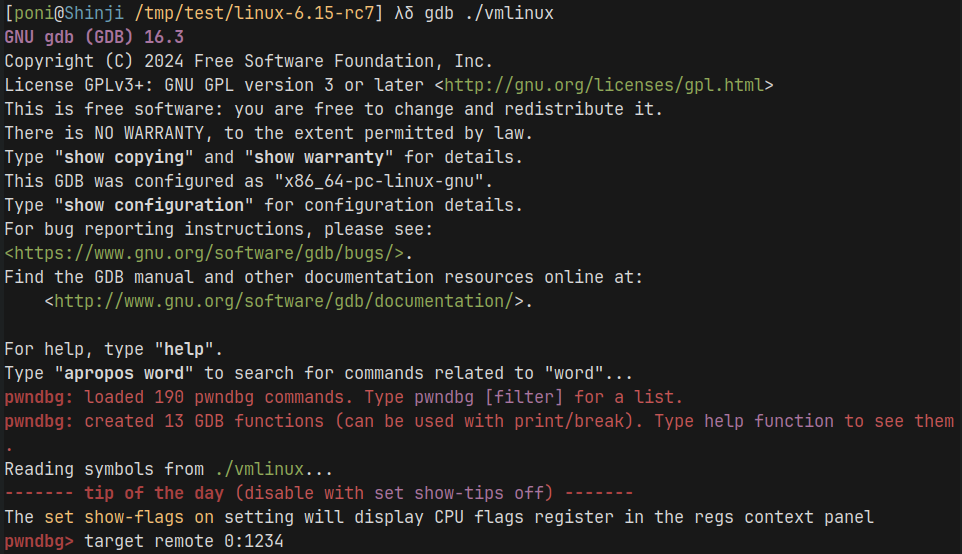Click the bold 'show warranty' command text

[324, 157]
